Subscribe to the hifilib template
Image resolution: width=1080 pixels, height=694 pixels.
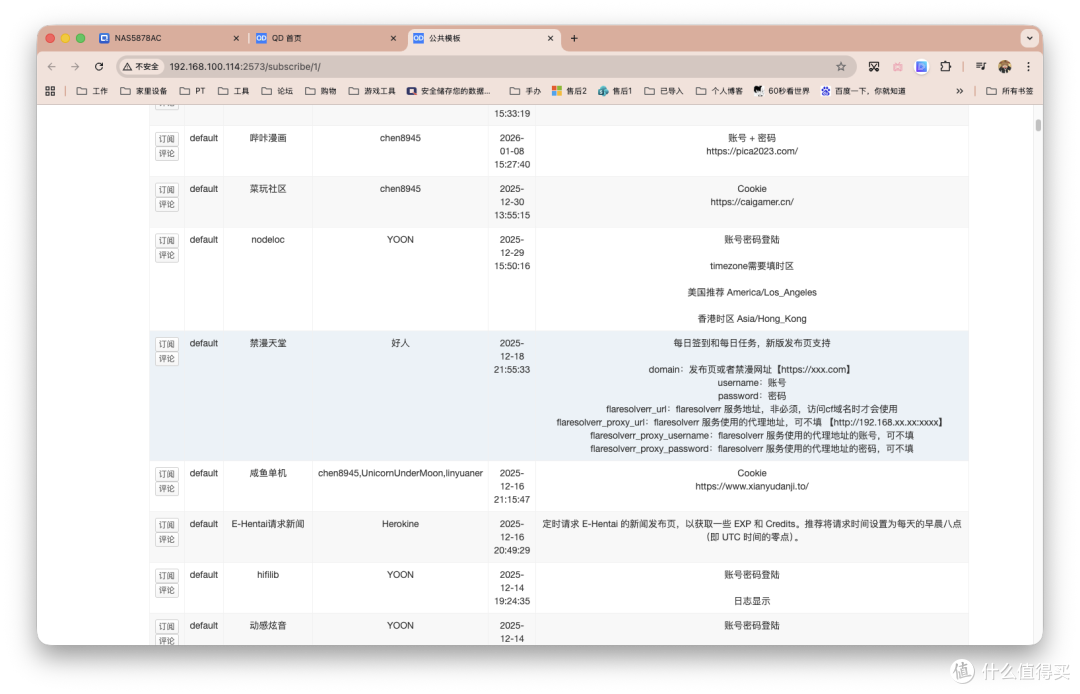167,576
